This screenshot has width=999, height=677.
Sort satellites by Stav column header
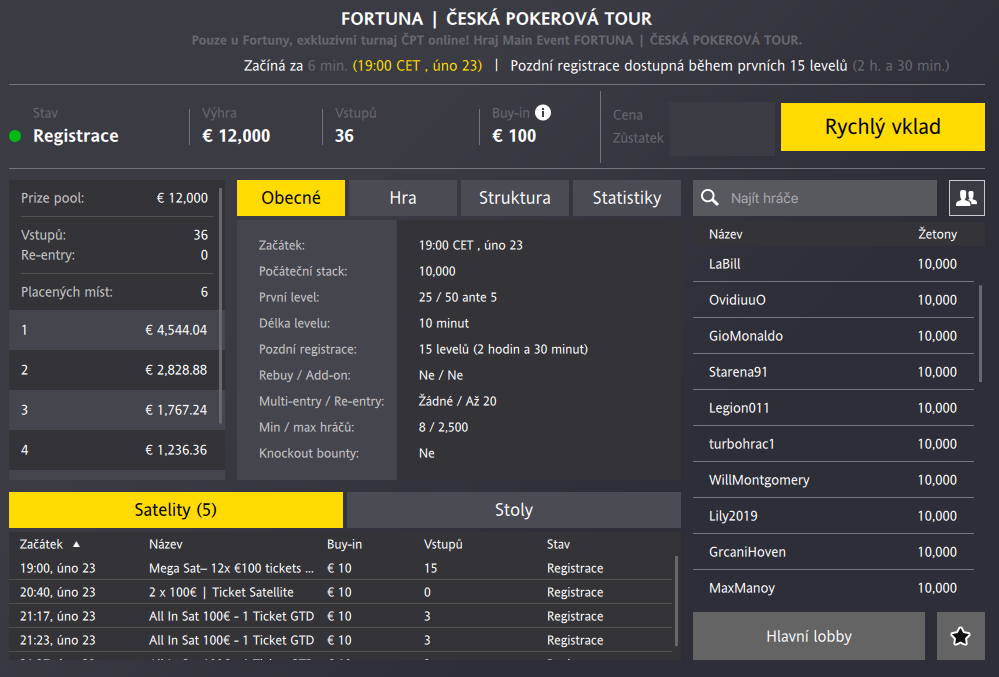point(558,545)
